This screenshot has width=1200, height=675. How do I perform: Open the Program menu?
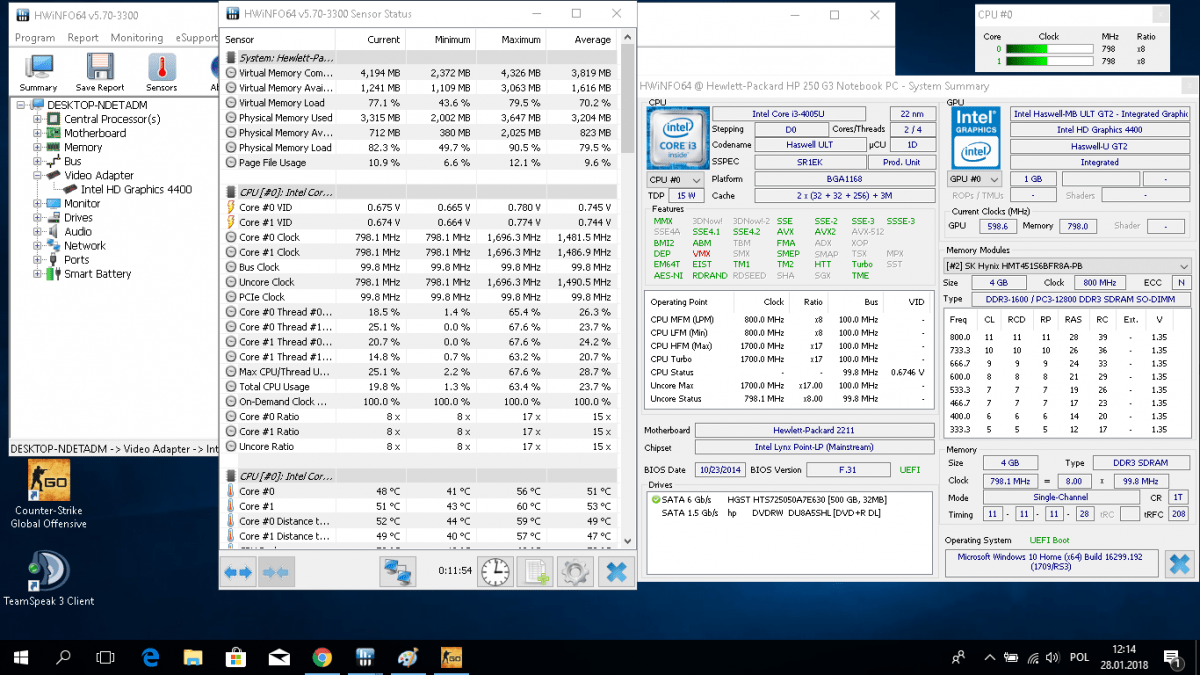pos(35,38)
